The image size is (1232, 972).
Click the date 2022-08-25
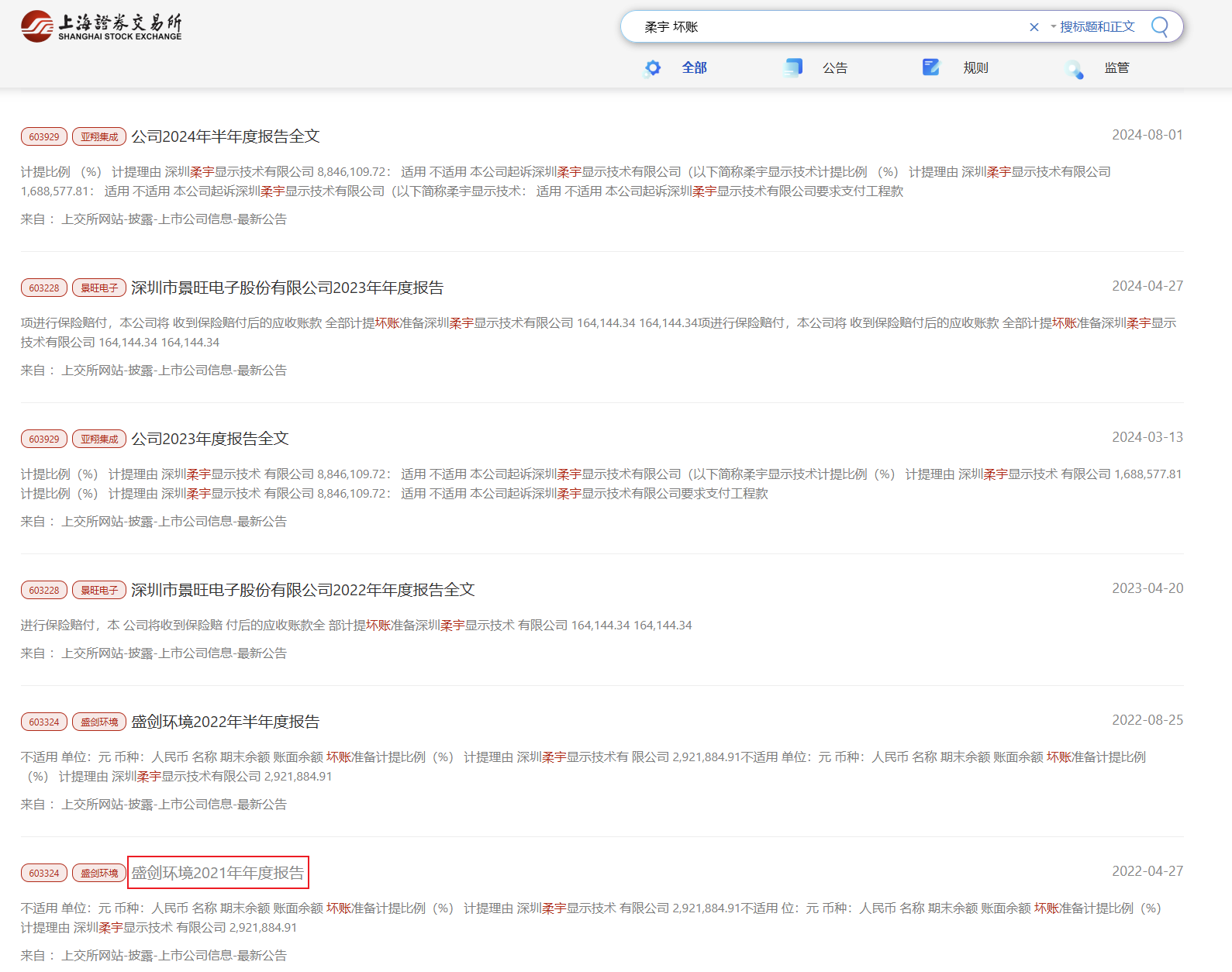[1147, 720]
